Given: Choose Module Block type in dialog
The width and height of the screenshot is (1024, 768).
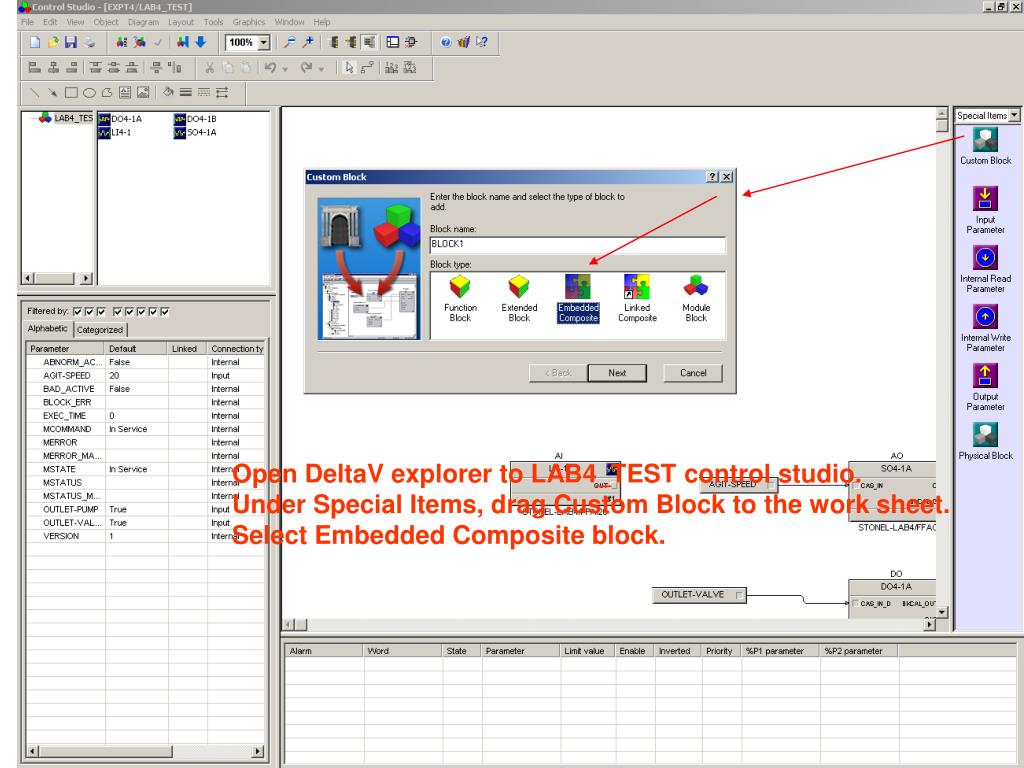Looking at the screenshot, I should pyautogui.click(x=696, y=298).
